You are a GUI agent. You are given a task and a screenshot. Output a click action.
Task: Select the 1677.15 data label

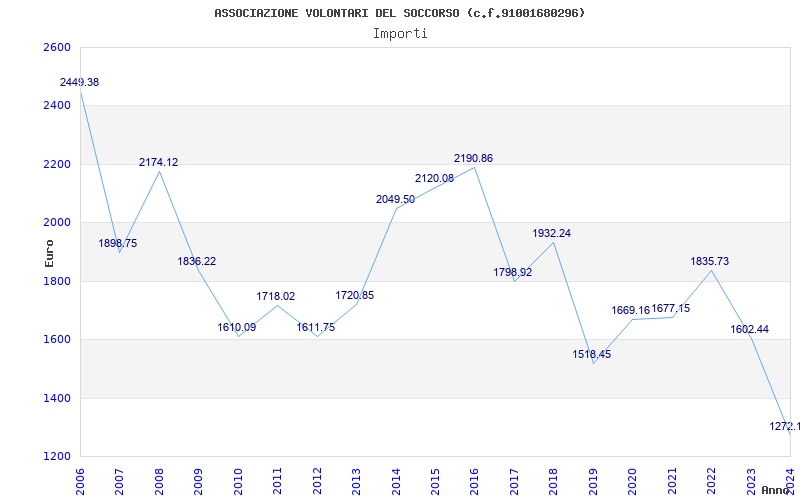[x=671, y=308]
